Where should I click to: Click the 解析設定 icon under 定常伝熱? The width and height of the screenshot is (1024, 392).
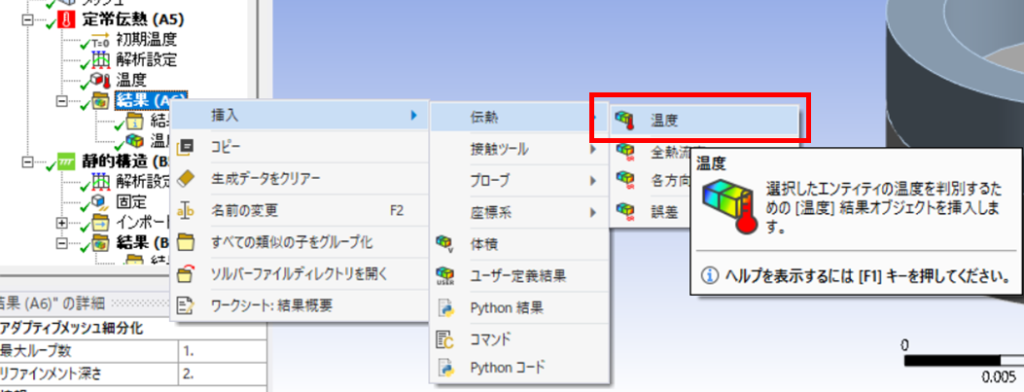(101, 61)
